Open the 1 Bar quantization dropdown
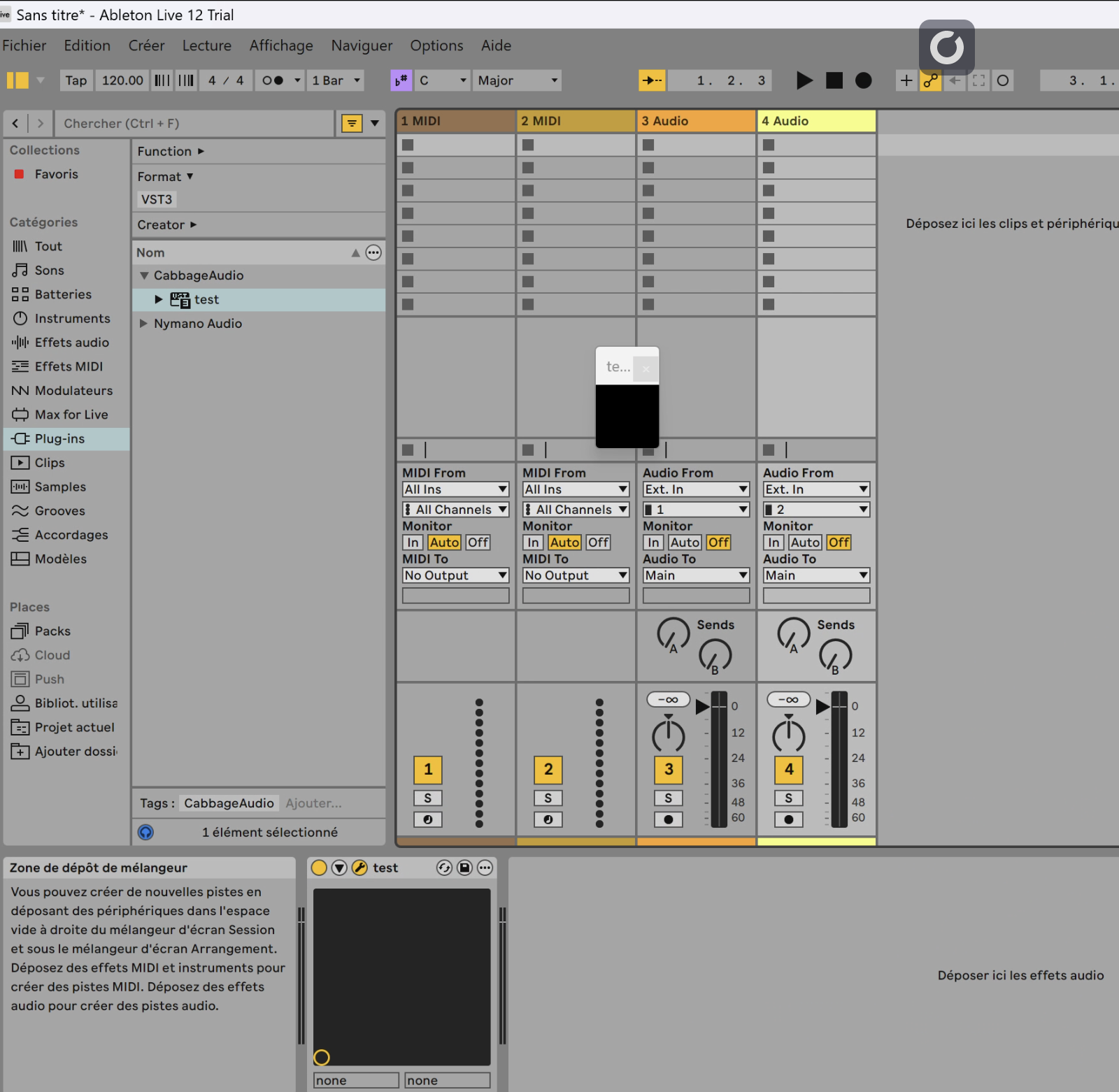Screen dimensions: 1119x1092 point(336,80)
